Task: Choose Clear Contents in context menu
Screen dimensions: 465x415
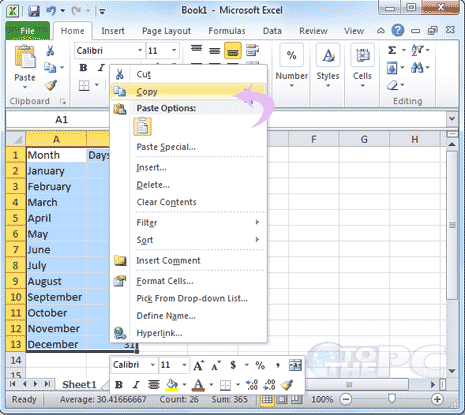Action: coord(188,202)
